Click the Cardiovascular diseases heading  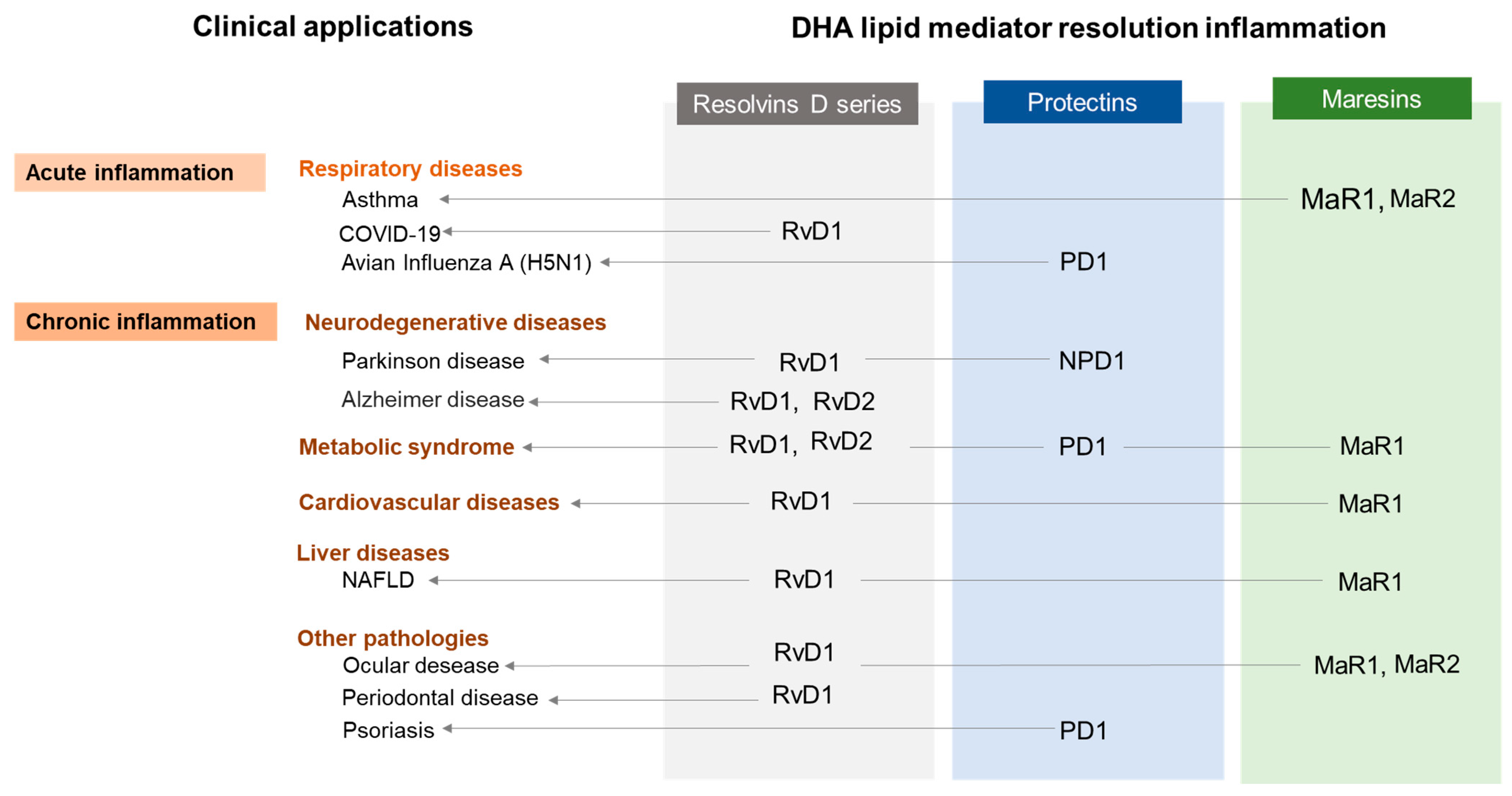point(428,502)
